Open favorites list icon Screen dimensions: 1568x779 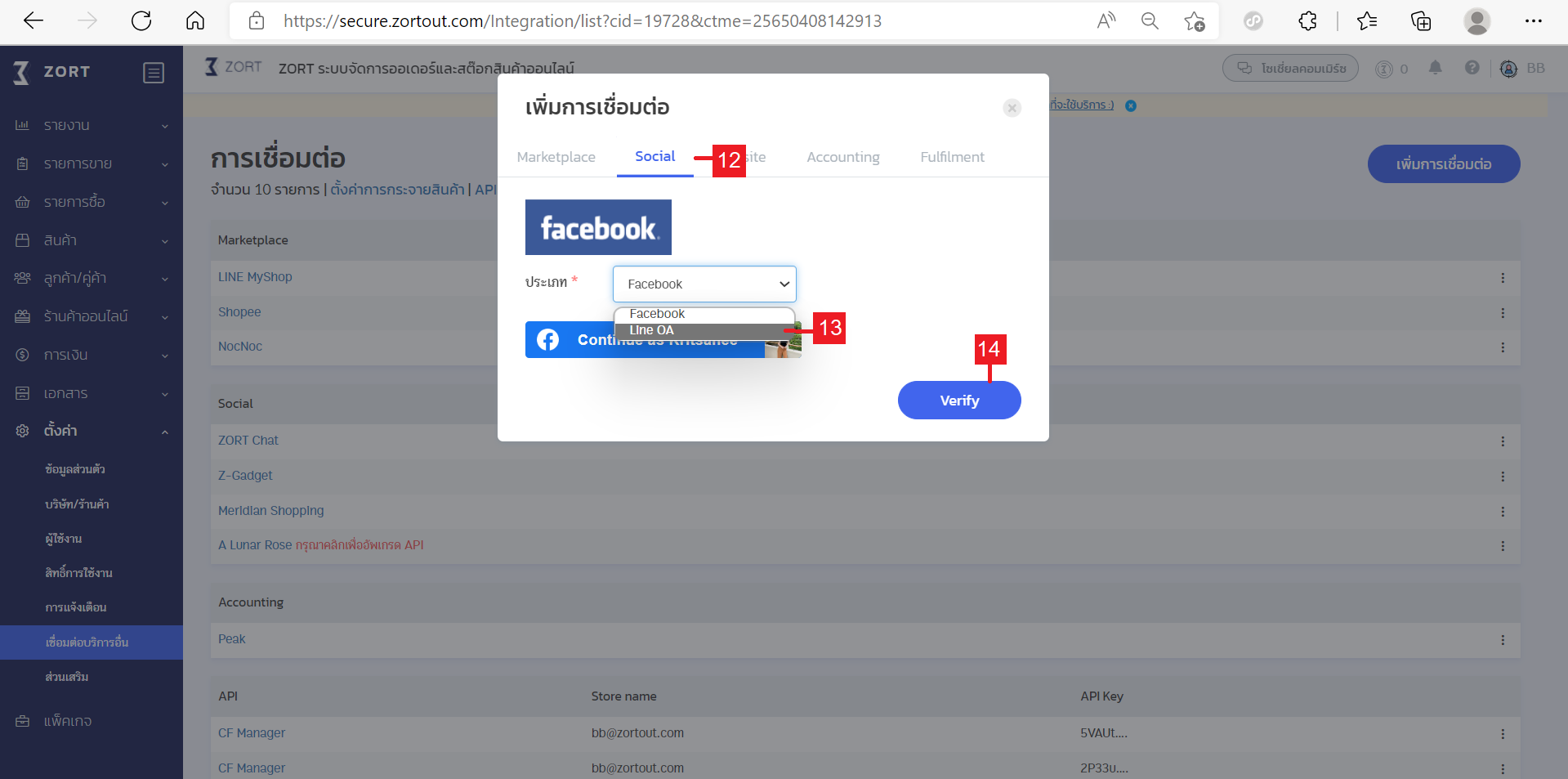click(x=1367, y=21)
